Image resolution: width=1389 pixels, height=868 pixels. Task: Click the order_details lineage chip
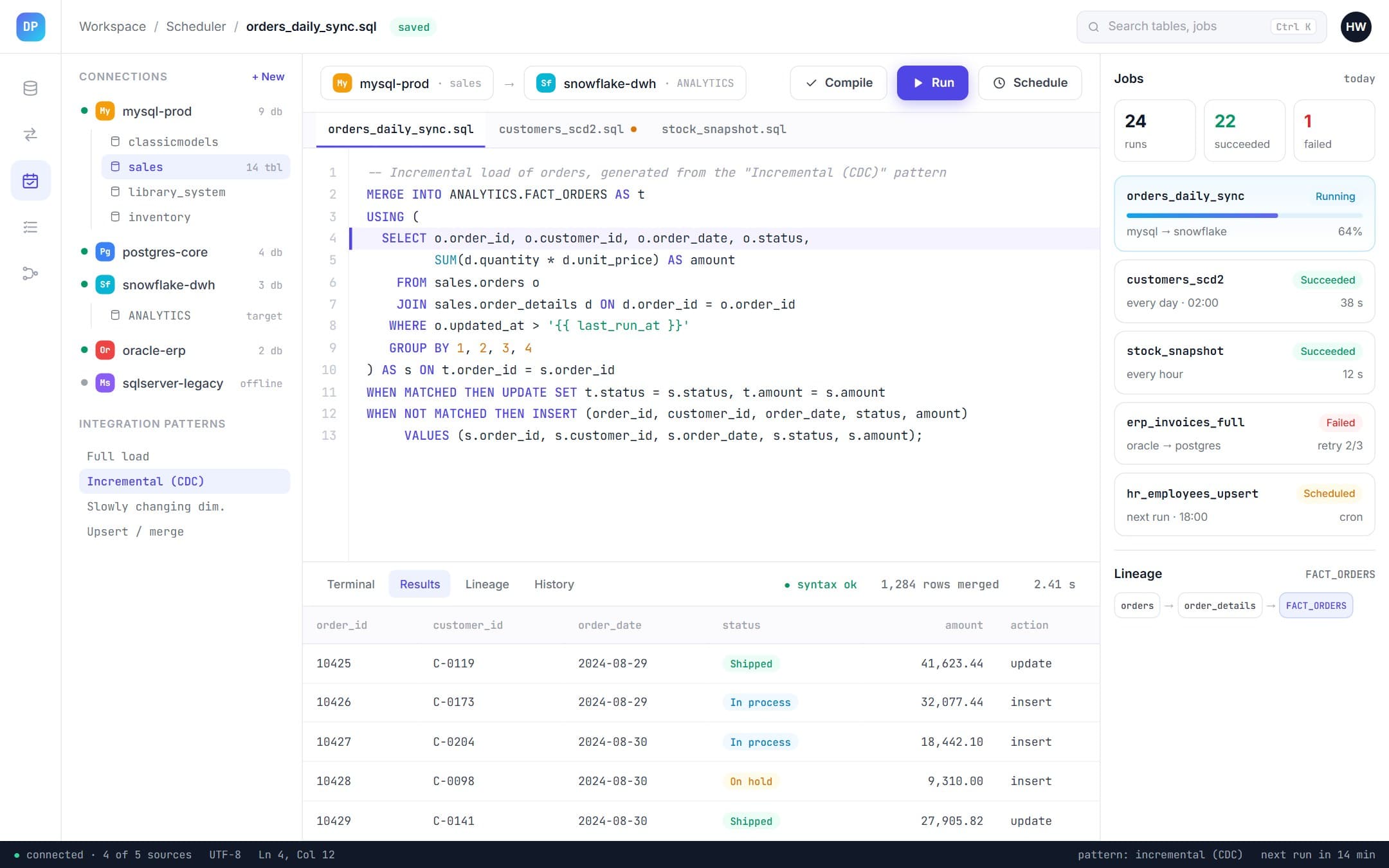click(x=1219, y=606)
